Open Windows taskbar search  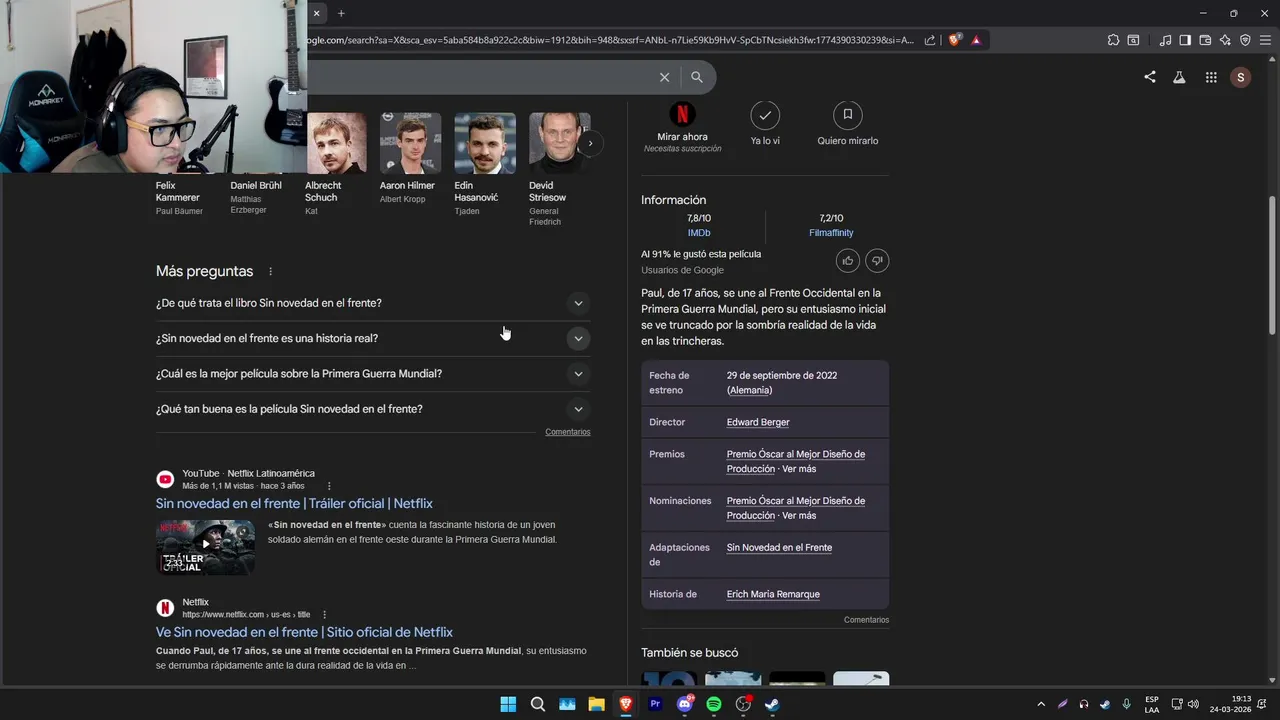pos(538,704)
